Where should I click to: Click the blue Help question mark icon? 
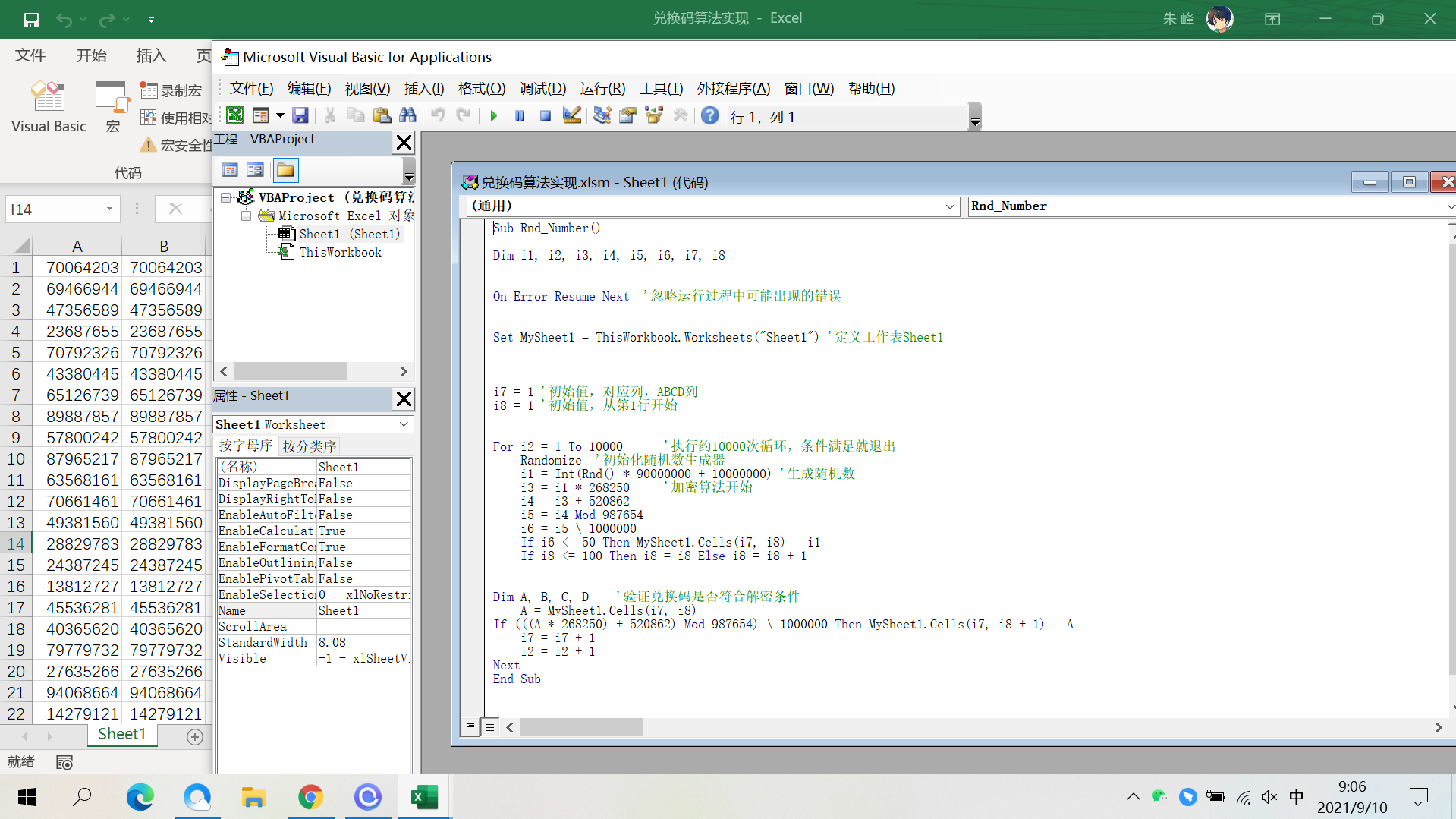point(710,115)
